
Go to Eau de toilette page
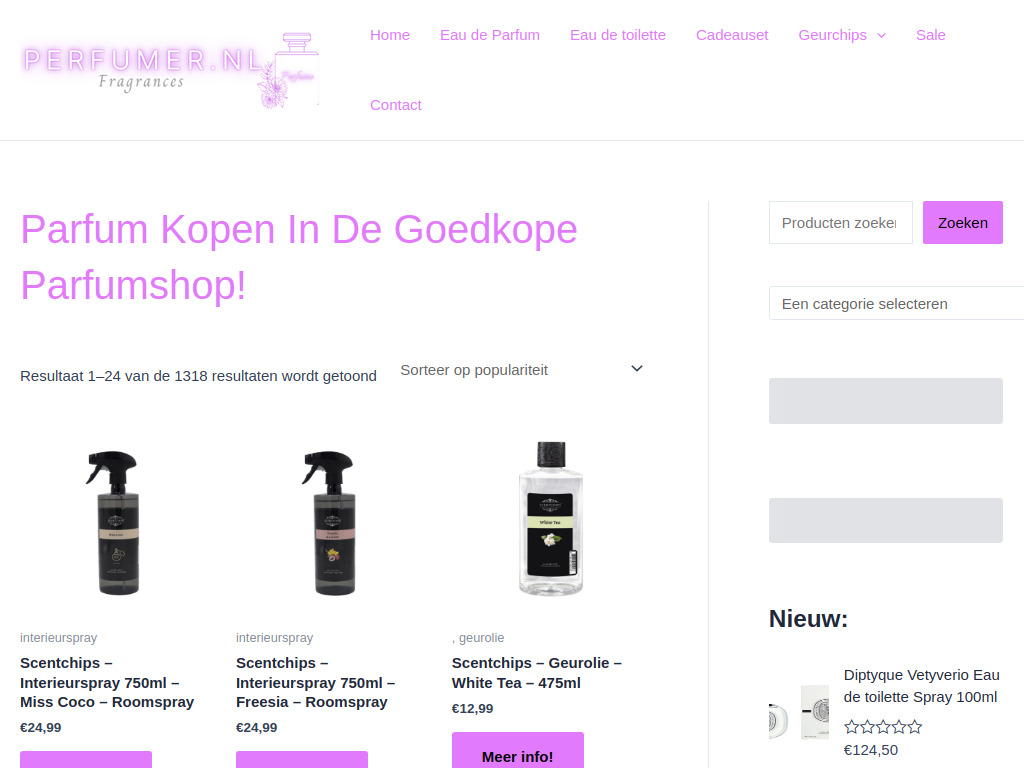pyautogui.click(x=618, y=35)
